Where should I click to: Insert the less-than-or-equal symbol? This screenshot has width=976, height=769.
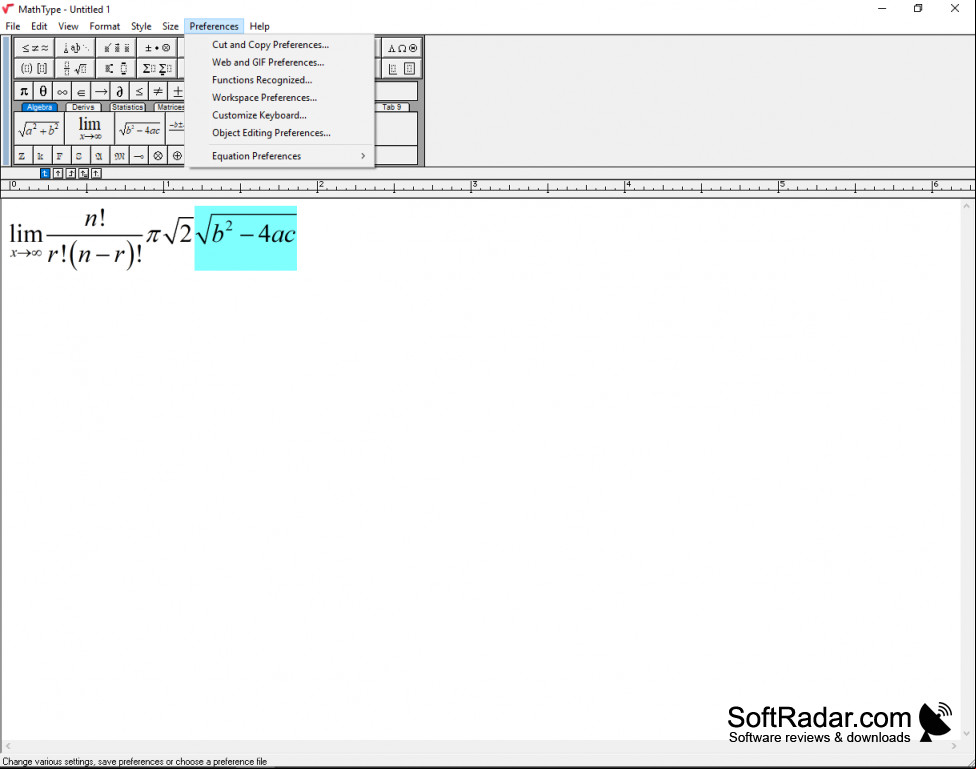click(139, 92)
